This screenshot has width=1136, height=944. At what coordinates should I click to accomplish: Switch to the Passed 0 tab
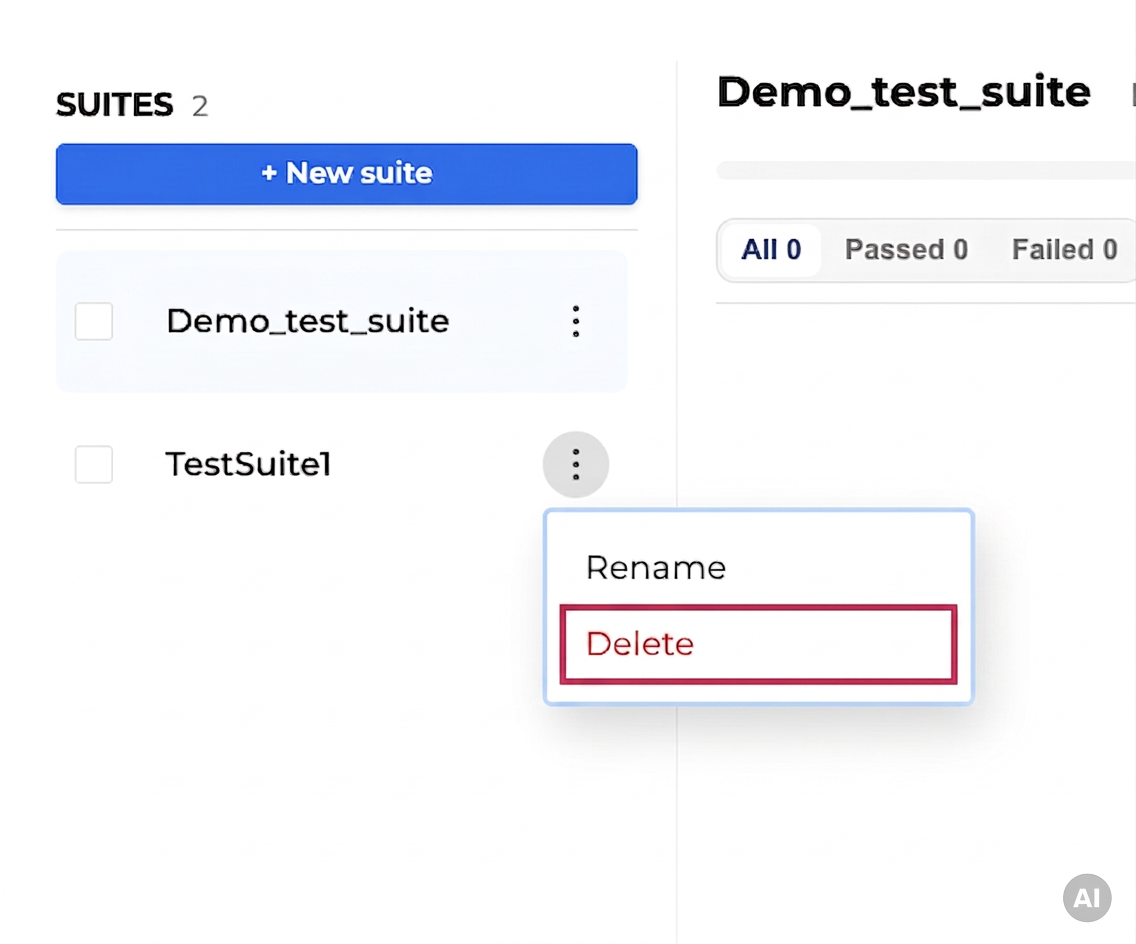(x=906, y=250)
